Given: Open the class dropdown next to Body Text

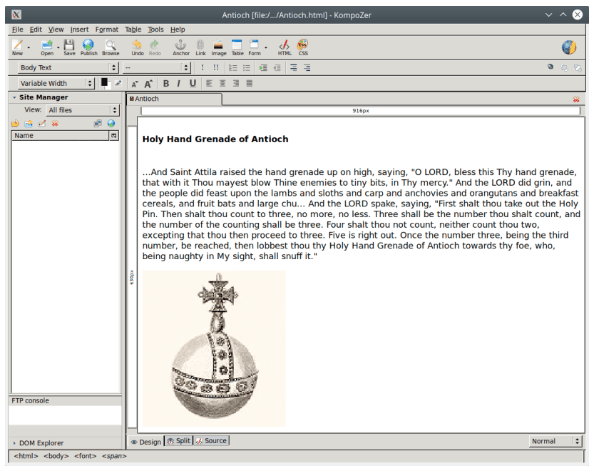Looking at the screenshot, I should (157, 68).
